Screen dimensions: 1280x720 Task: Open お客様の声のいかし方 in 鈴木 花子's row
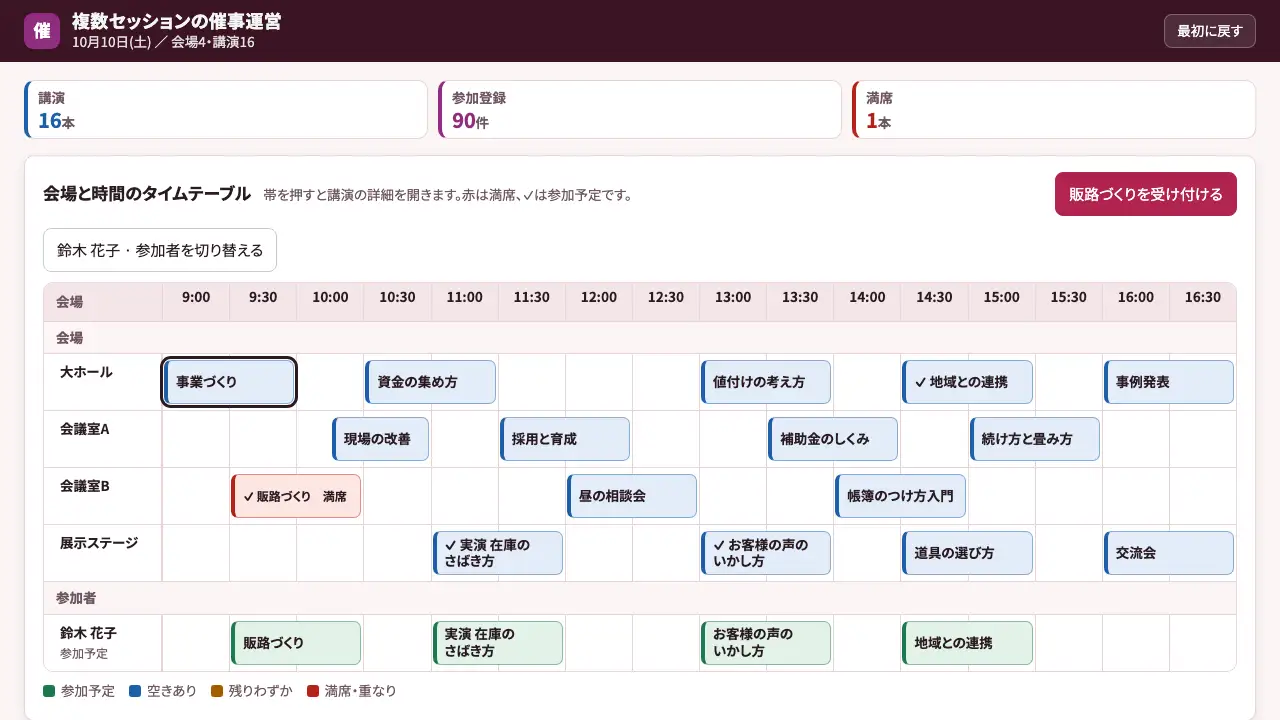tap(766, 643)
